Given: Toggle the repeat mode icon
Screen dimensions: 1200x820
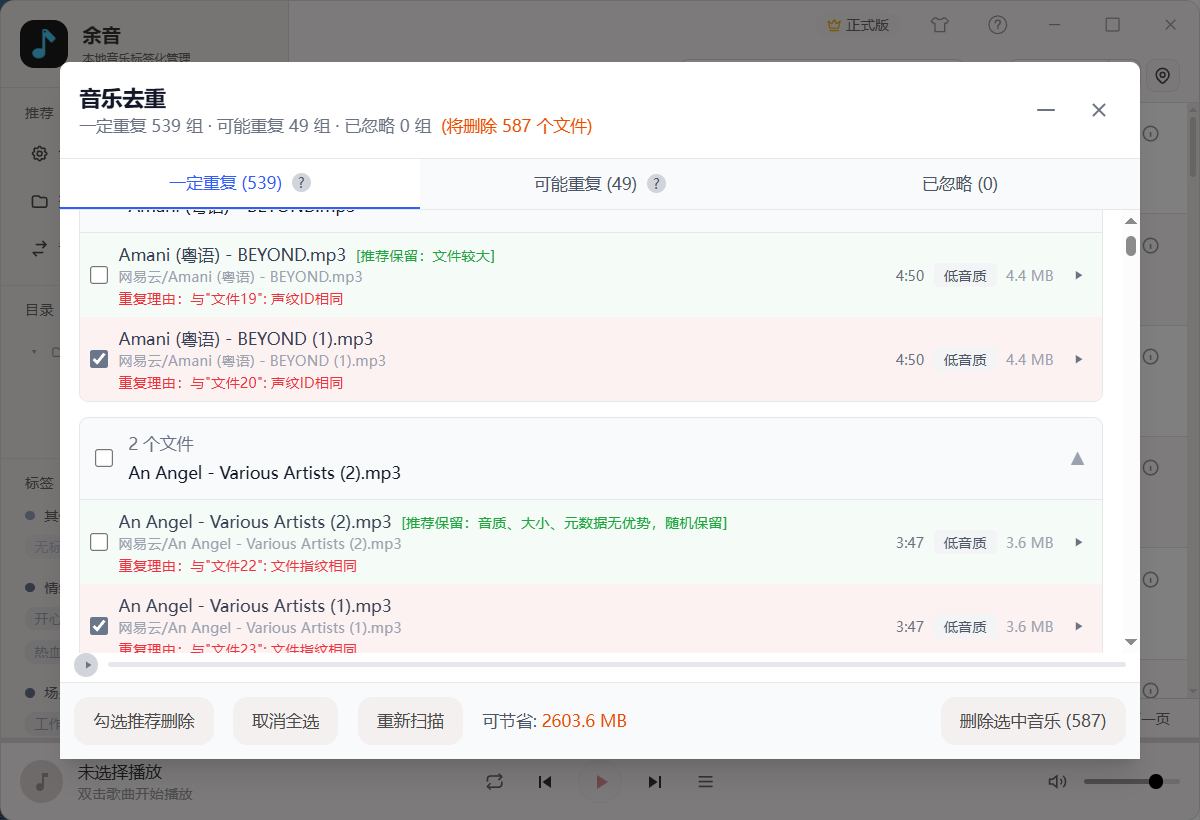Looking at the screenshot, I should point(494,782).
